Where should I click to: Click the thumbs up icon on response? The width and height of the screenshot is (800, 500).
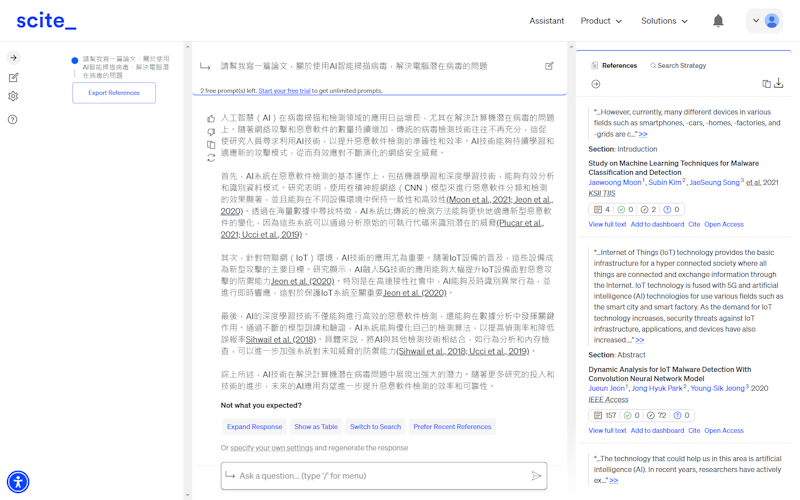click(211, 119)
